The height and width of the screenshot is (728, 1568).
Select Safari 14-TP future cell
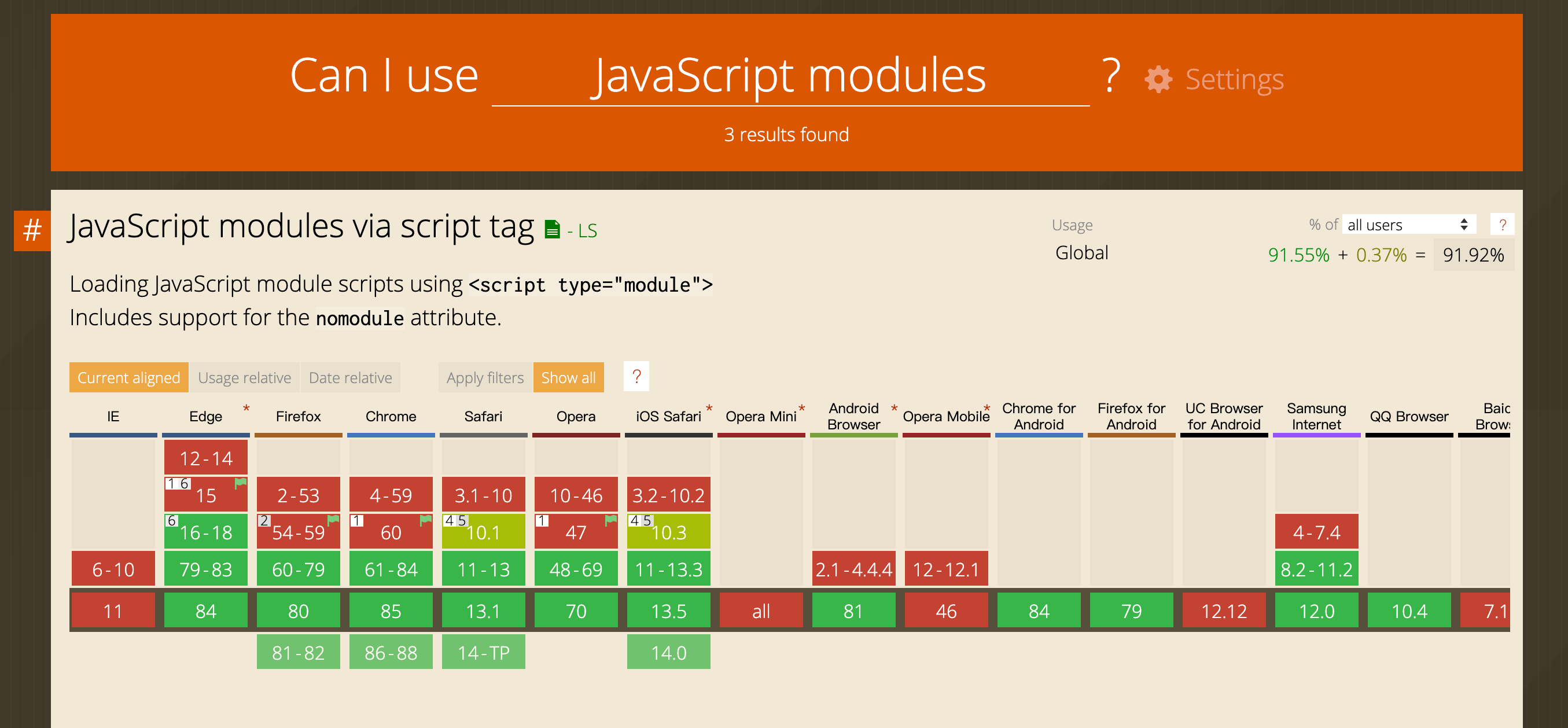pos(483,652)
